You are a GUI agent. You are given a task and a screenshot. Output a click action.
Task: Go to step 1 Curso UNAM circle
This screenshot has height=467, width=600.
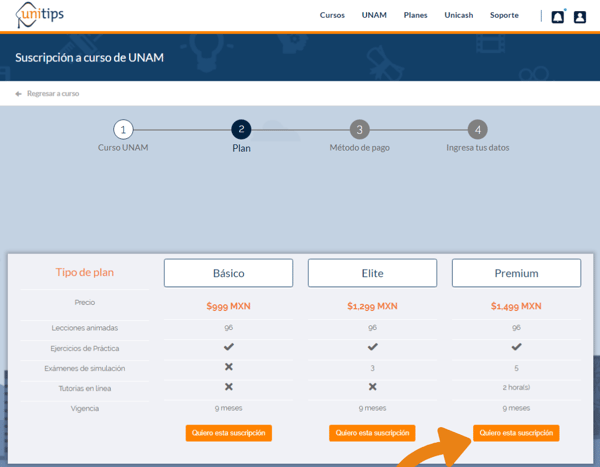coord(123,129)
